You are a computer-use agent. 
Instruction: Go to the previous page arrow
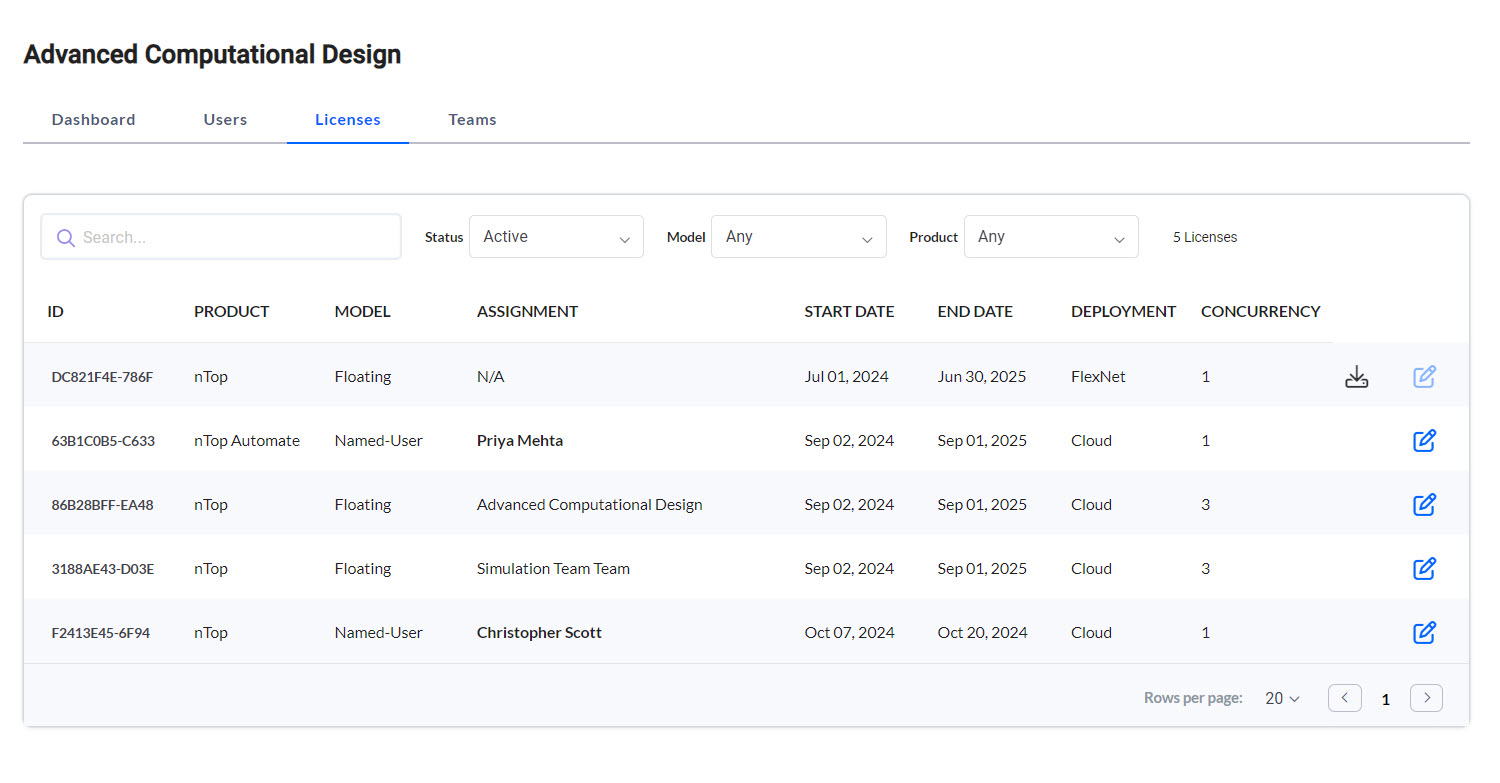tap(1344, 698)
